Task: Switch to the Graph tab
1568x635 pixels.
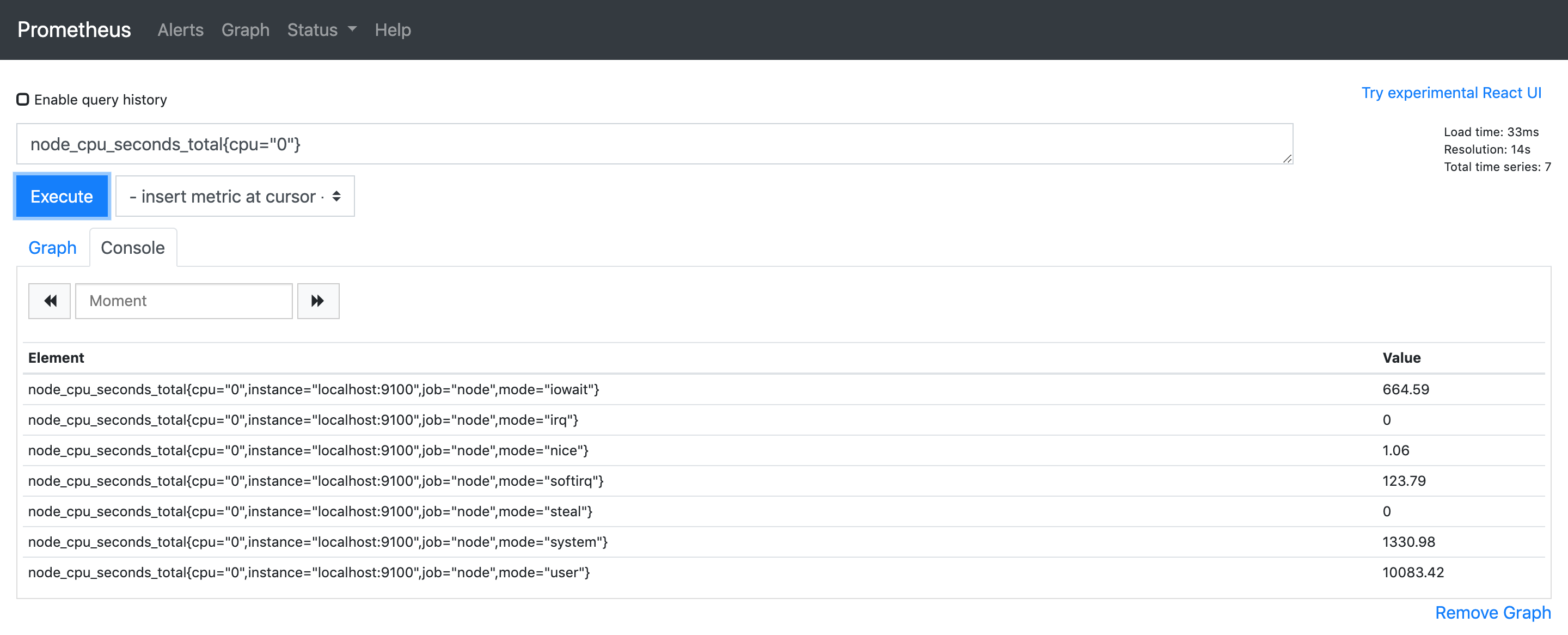Action: pos(52,248)
